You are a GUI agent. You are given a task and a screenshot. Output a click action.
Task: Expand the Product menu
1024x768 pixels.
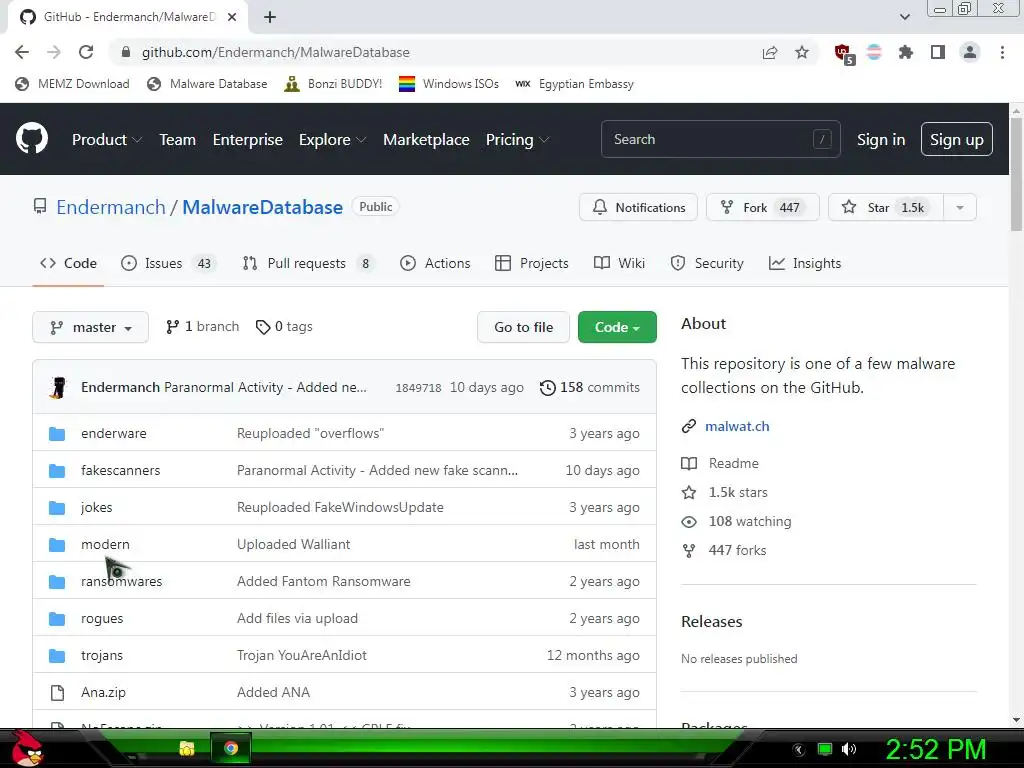pos(106,140)
